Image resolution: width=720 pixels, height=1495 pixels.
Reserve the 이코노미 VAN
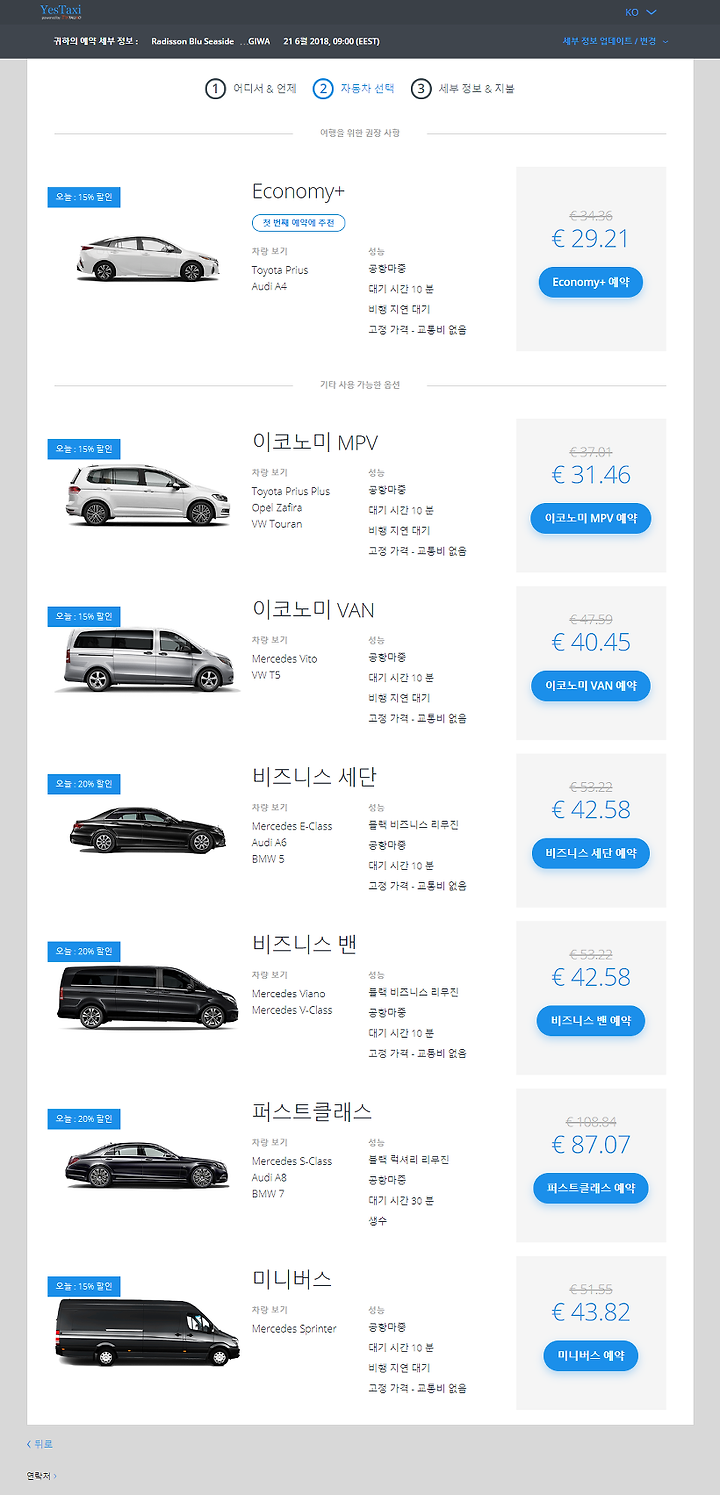click(x=591, y=686)
